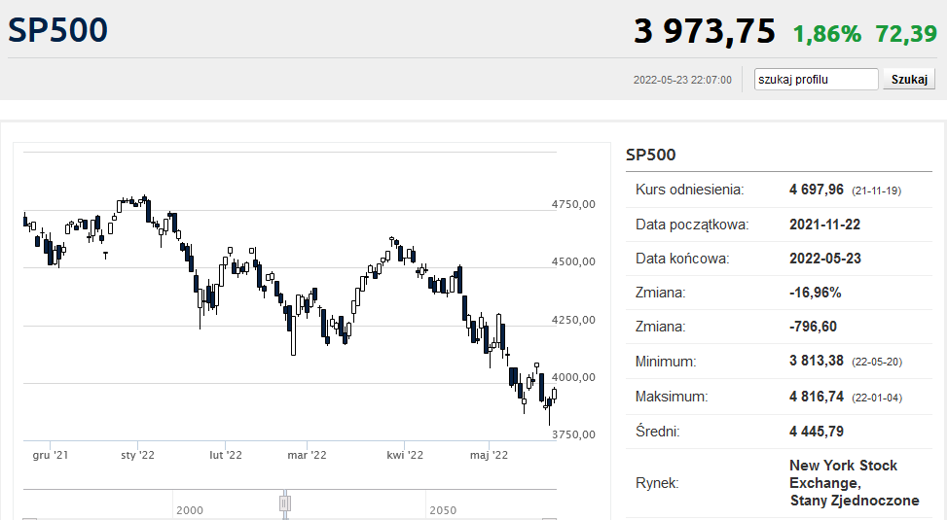
Task: Click the 'Data początkowa:' label
Action: [x=692, y=225]
